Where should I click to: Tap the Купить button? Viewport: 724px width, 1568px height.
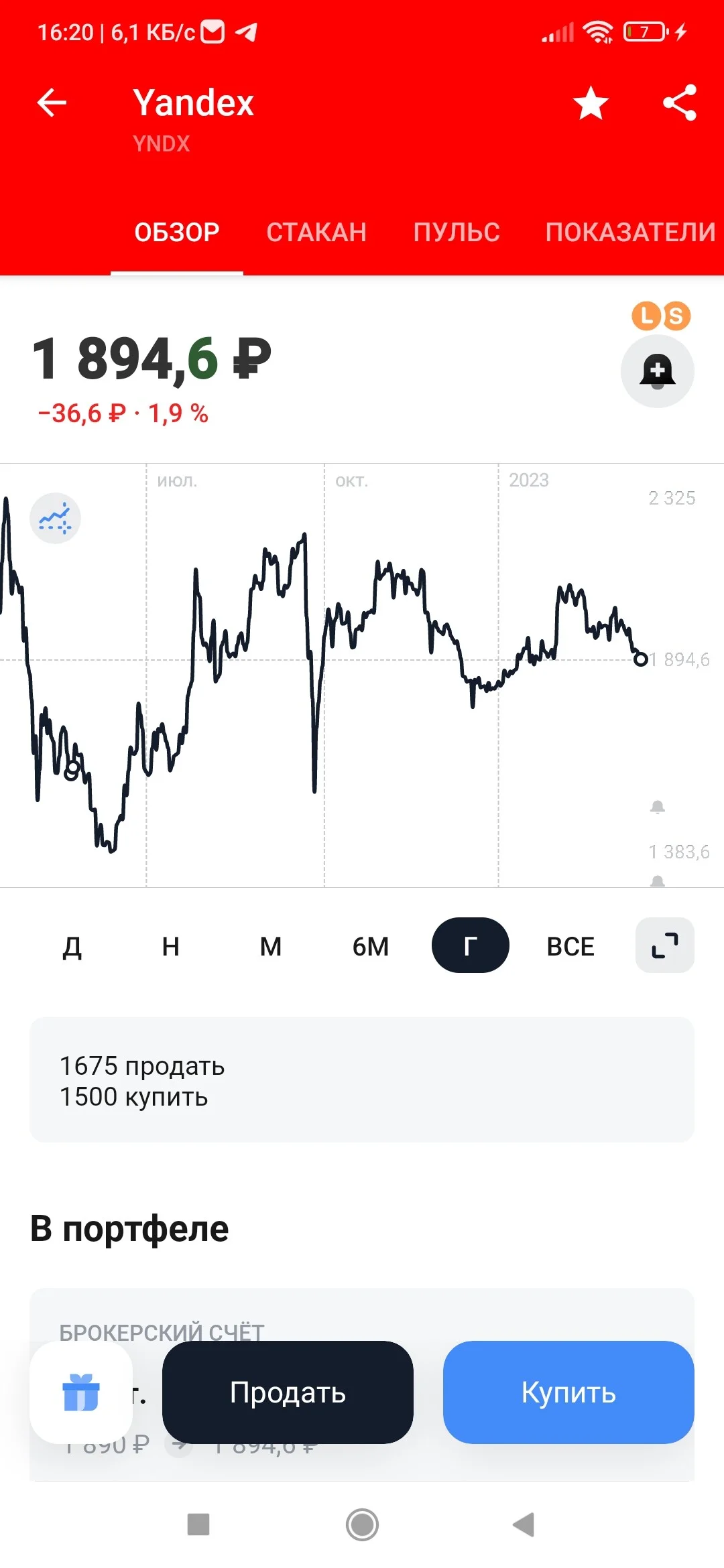click(568, 1392)
